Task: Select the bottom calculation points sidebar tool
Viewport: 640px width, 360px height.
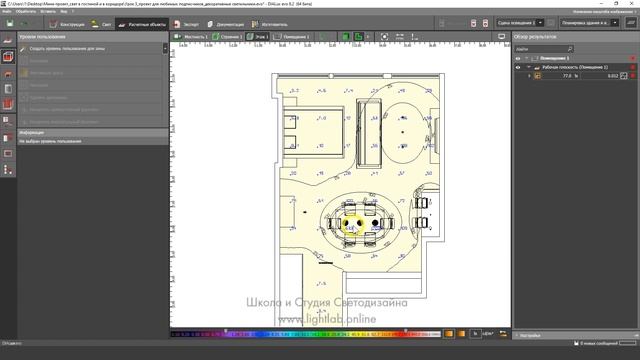Action: (8, 169)
